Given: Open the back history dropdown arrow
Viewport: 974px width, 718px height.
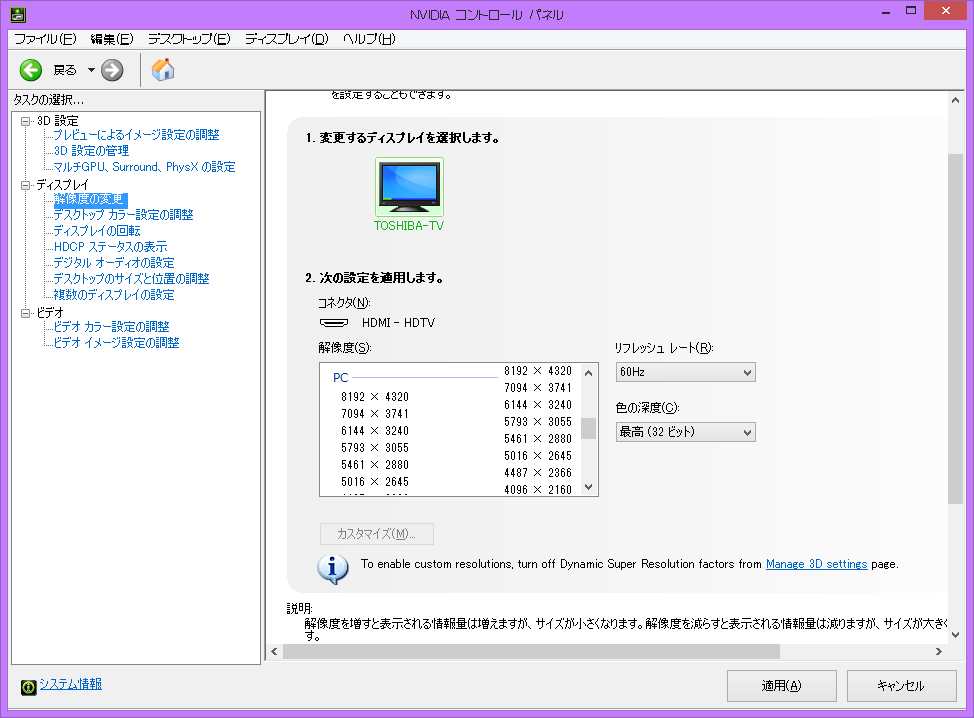Looking at the screenshot, I should pyautogui.click(x=91, y=70).
